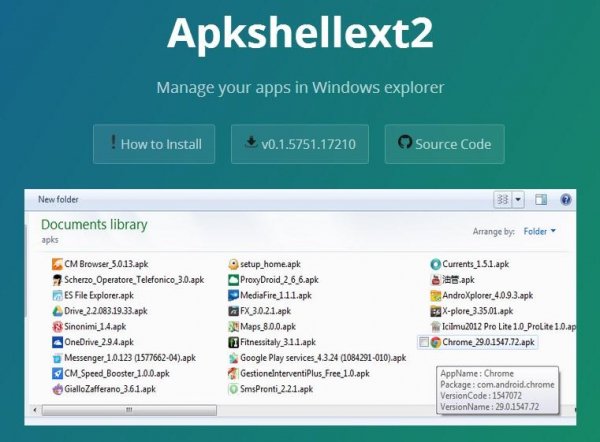Click the OneDrive_2.9.4 apk icon
The image size is (600, 442).
tap(57, 342)
